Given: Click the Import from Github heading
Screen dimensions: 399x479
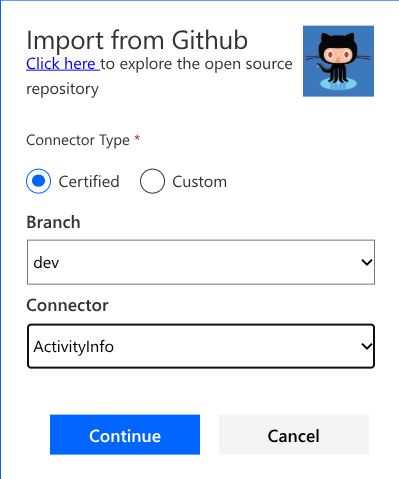Looking at the screenshot, I should (x=137, y=40).
